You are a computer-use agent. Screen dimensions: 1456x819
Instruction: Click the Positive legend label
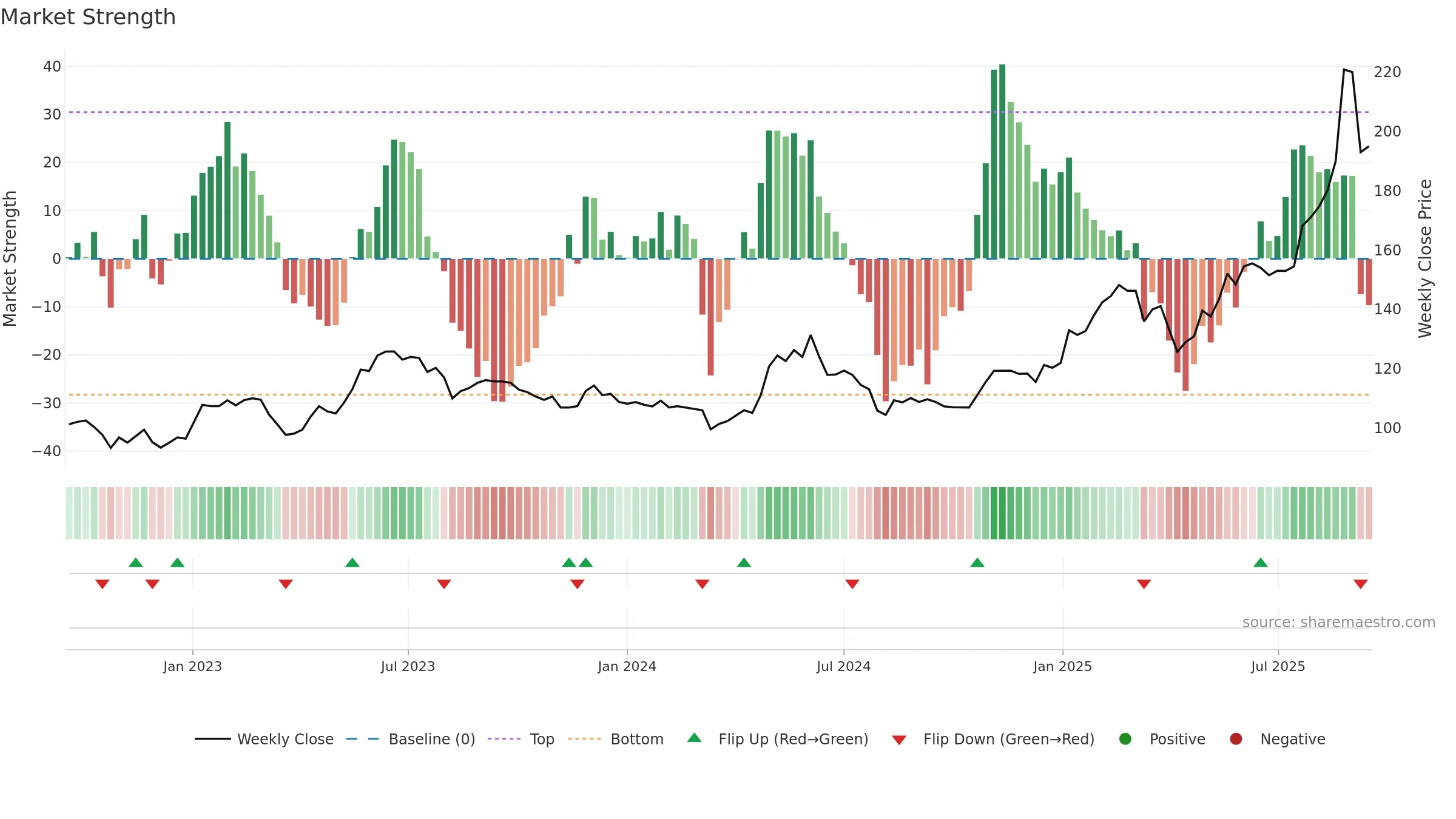(1178, 739)
